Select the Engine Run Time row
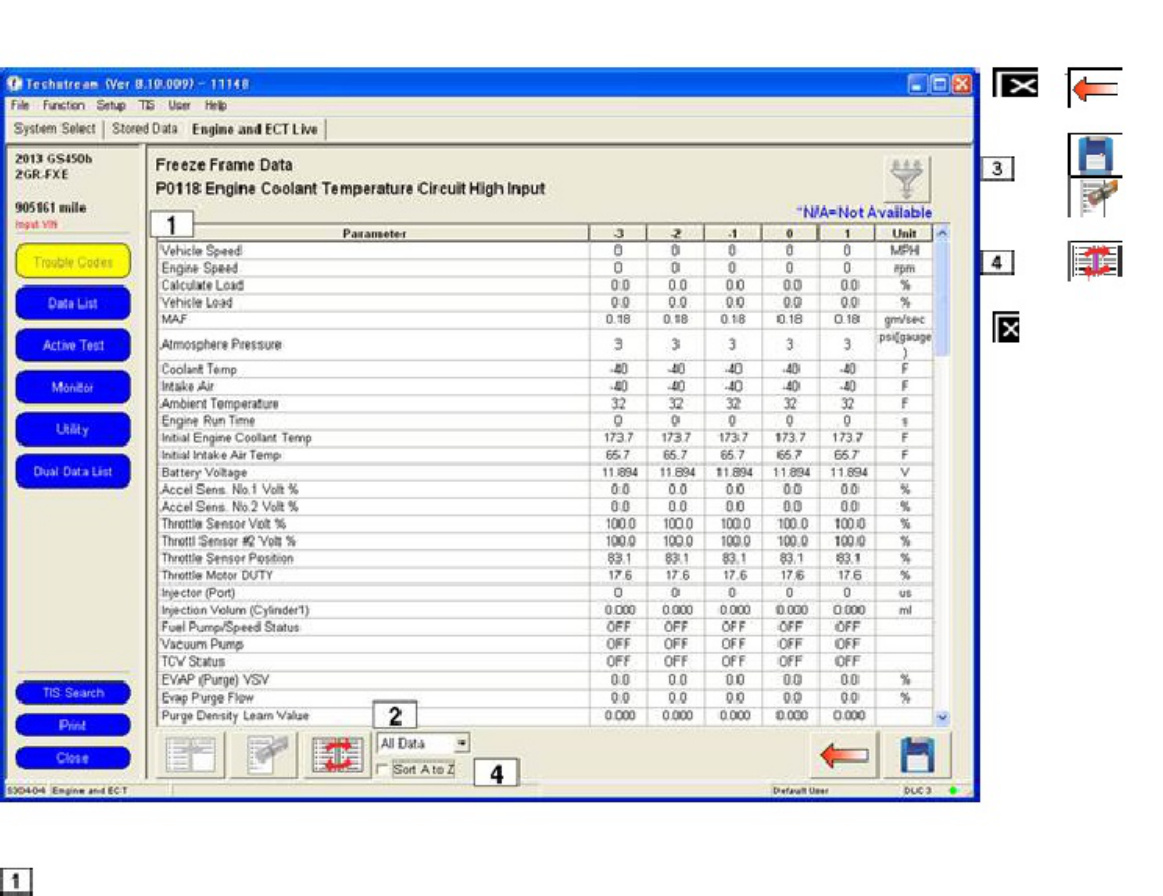 546,421
